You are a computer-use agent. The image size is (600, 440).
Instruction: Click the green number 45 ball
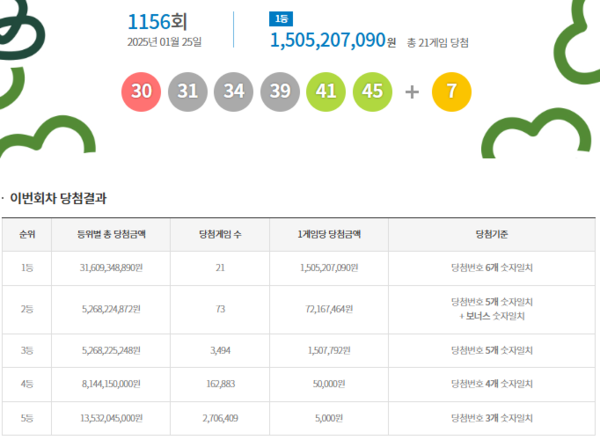tap(372, 92)
